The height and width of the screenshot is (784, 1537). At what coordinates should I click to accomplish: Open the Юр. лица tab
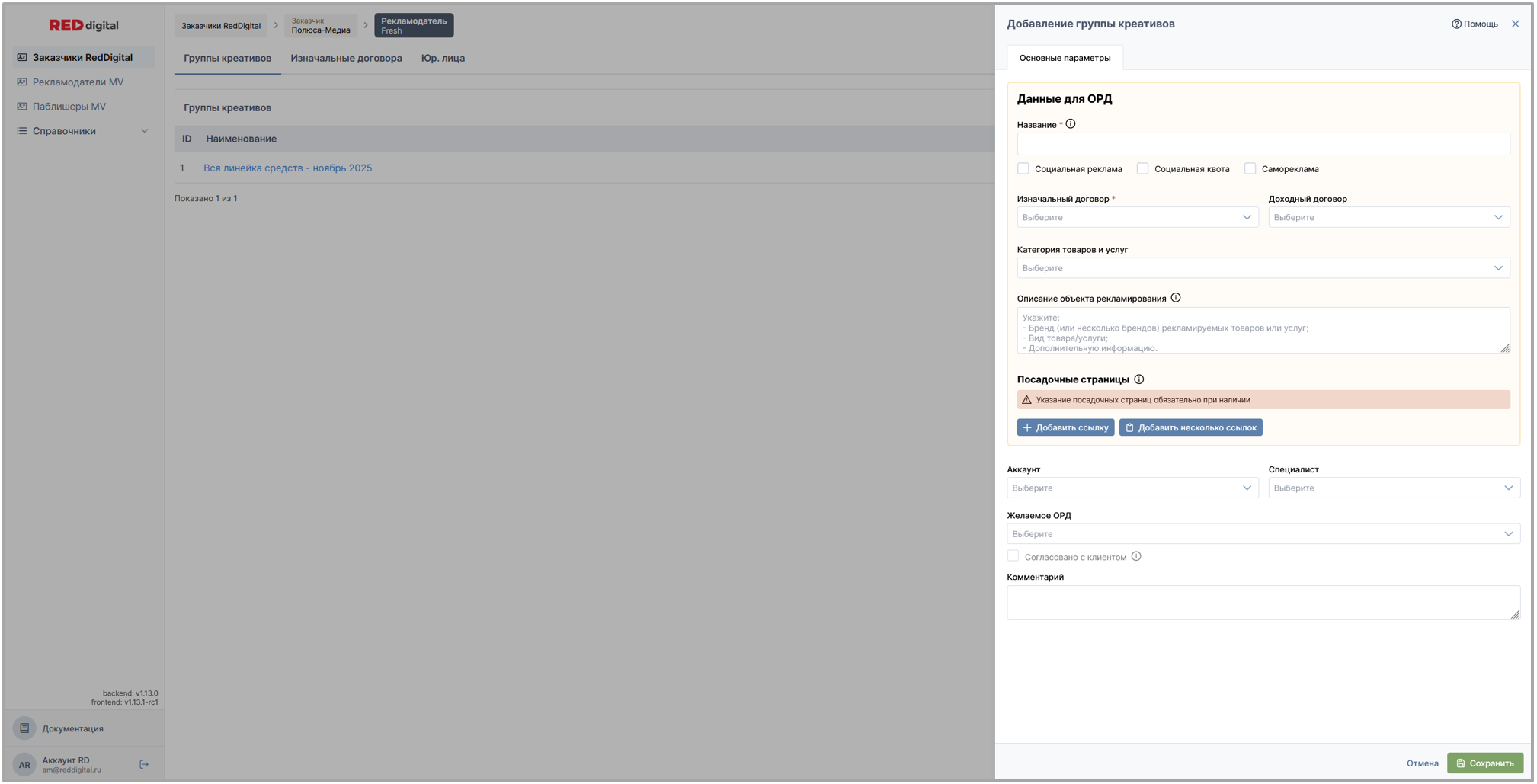tap(443, 58)
